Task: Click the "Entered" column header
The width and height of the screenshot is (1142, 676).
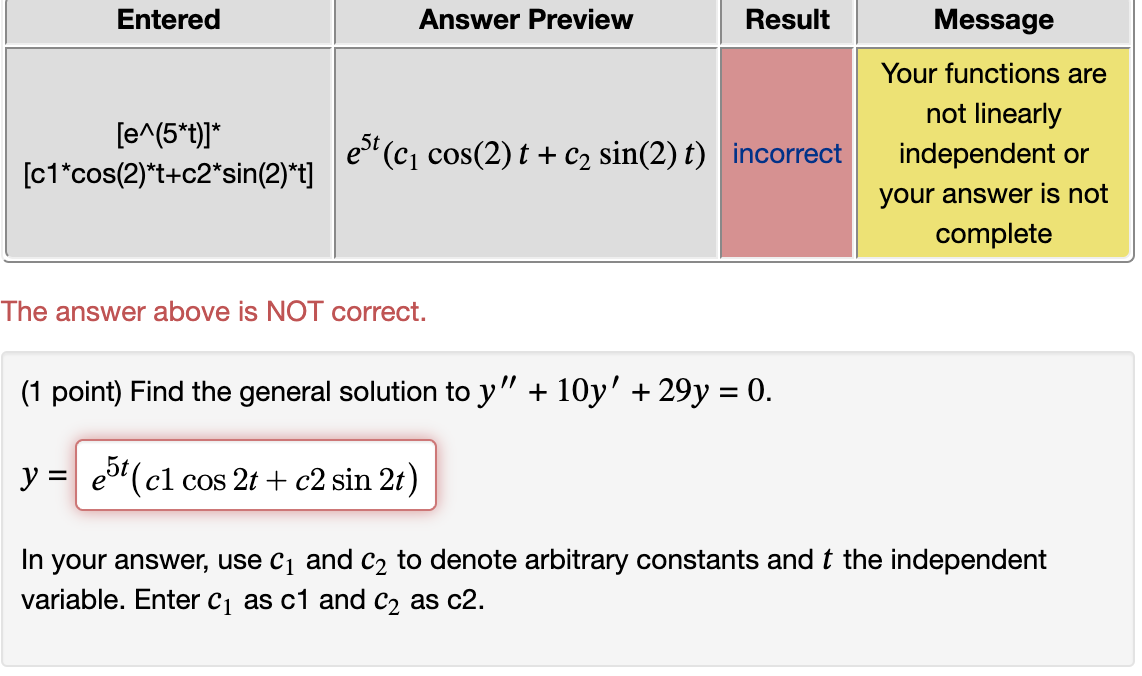Action: pos(168,20)
